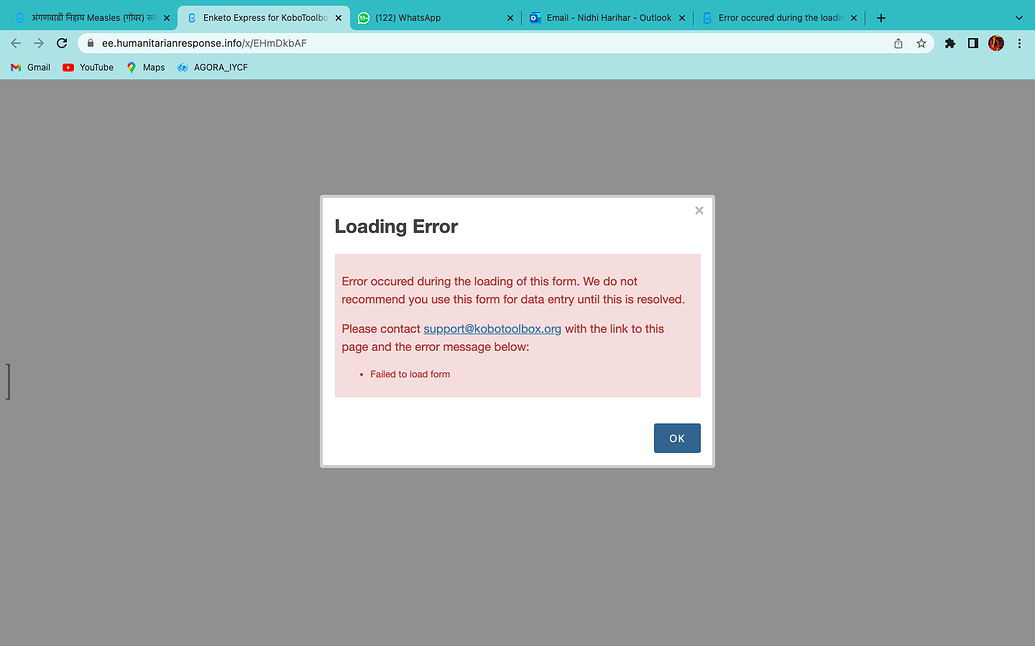The image size is (1035, 646).
Task: Open the Gmail bookmark
Action: click(29, 67)
